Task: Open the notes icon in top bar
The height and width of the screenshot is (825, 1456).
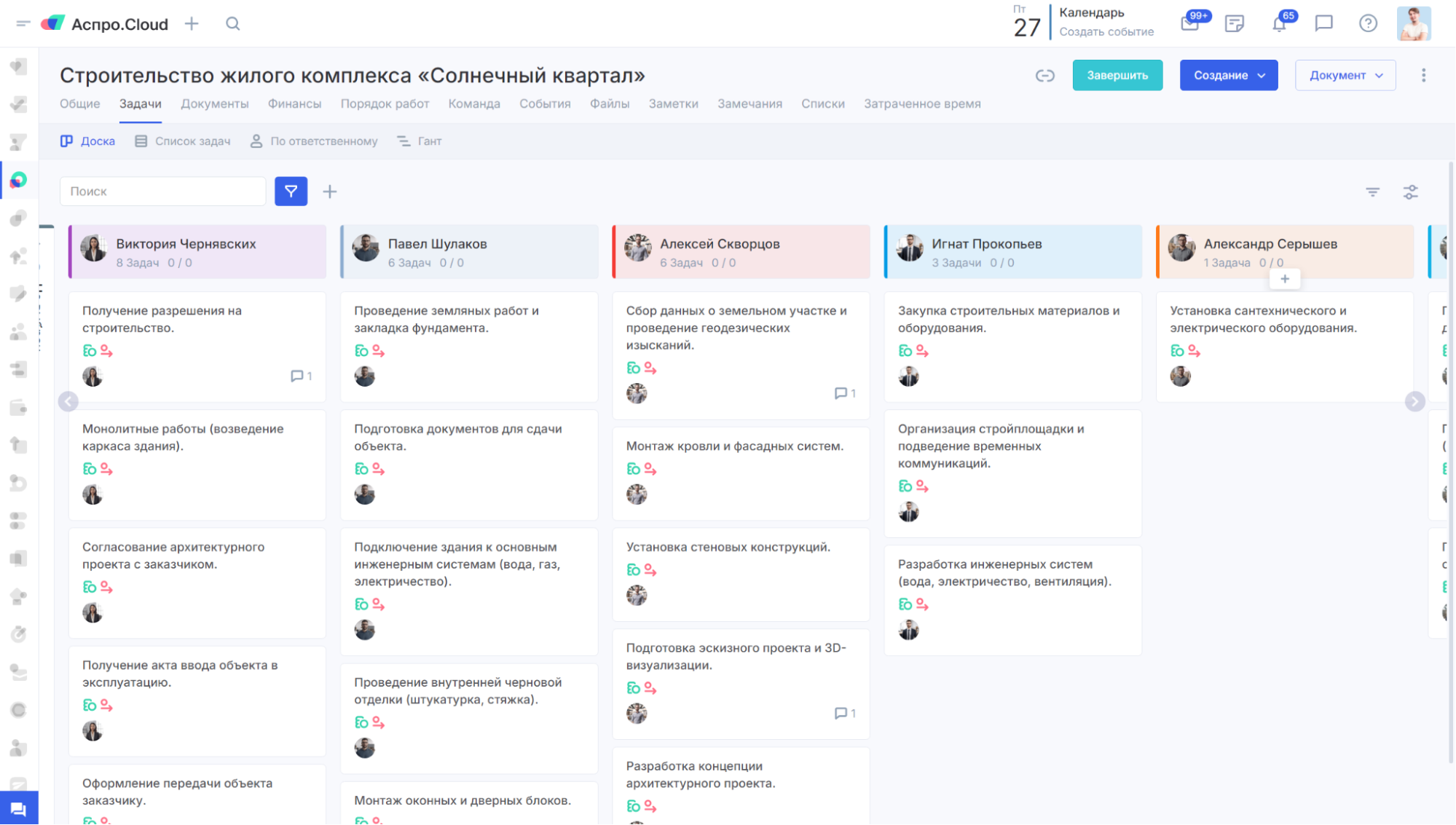Action: coord(1235,24)
